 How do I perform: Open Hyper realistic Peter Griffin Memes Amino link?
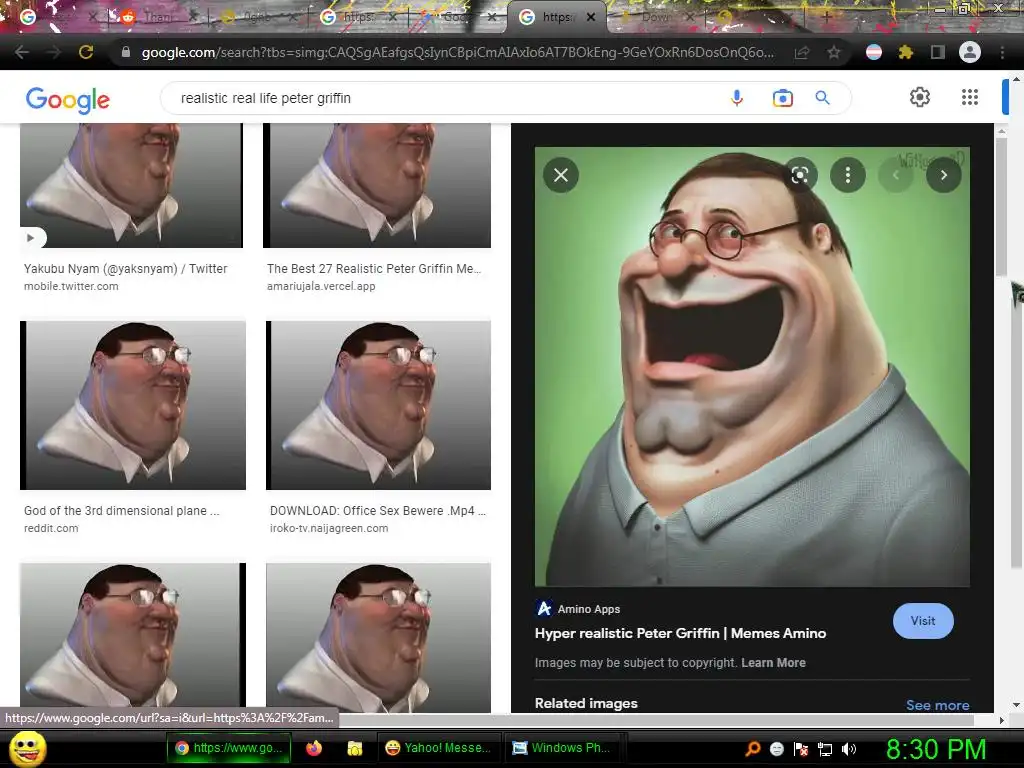[x=680, y=633]
